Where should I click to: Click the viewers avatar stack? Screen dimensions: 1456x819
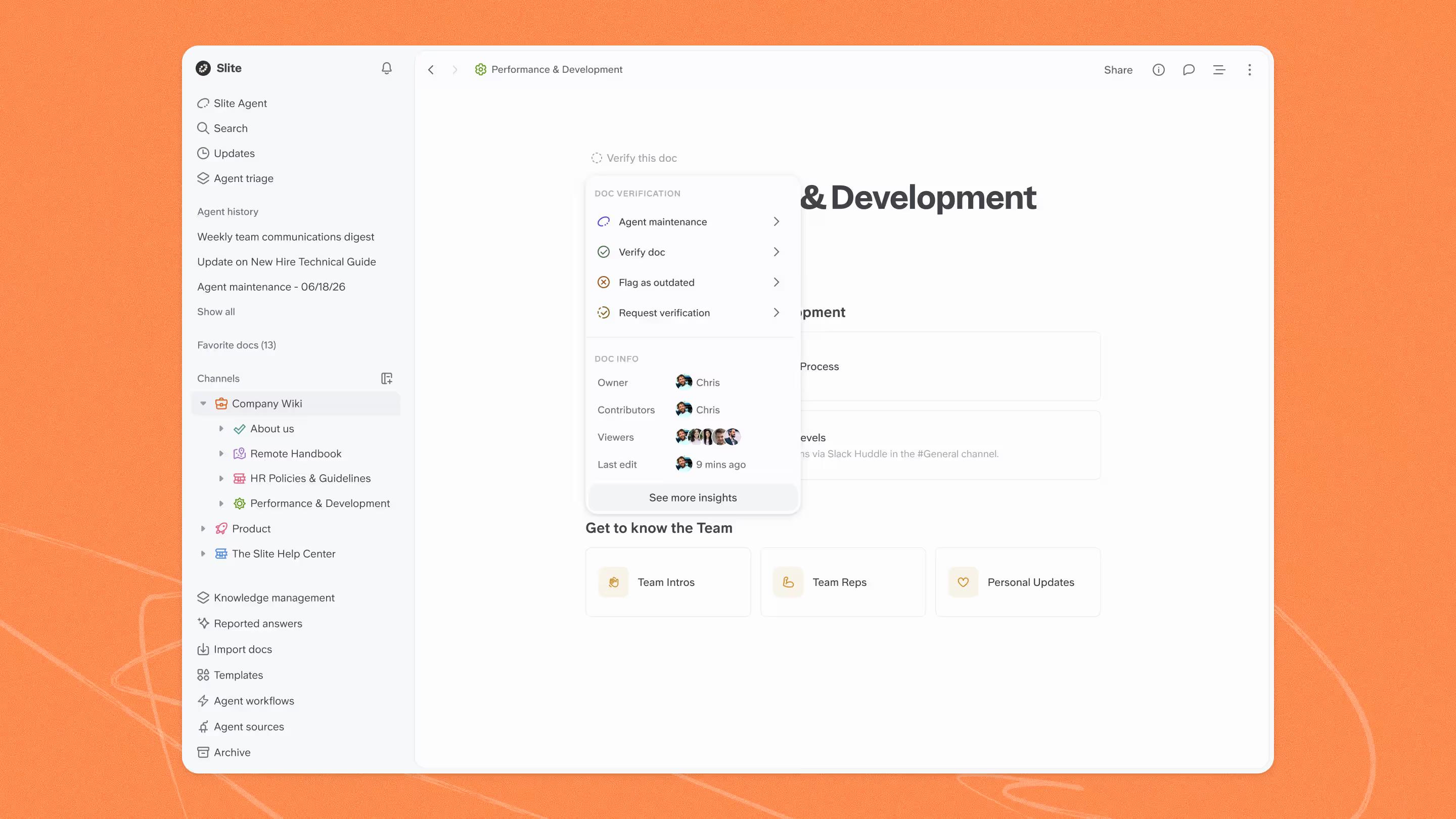coord(708,437)
